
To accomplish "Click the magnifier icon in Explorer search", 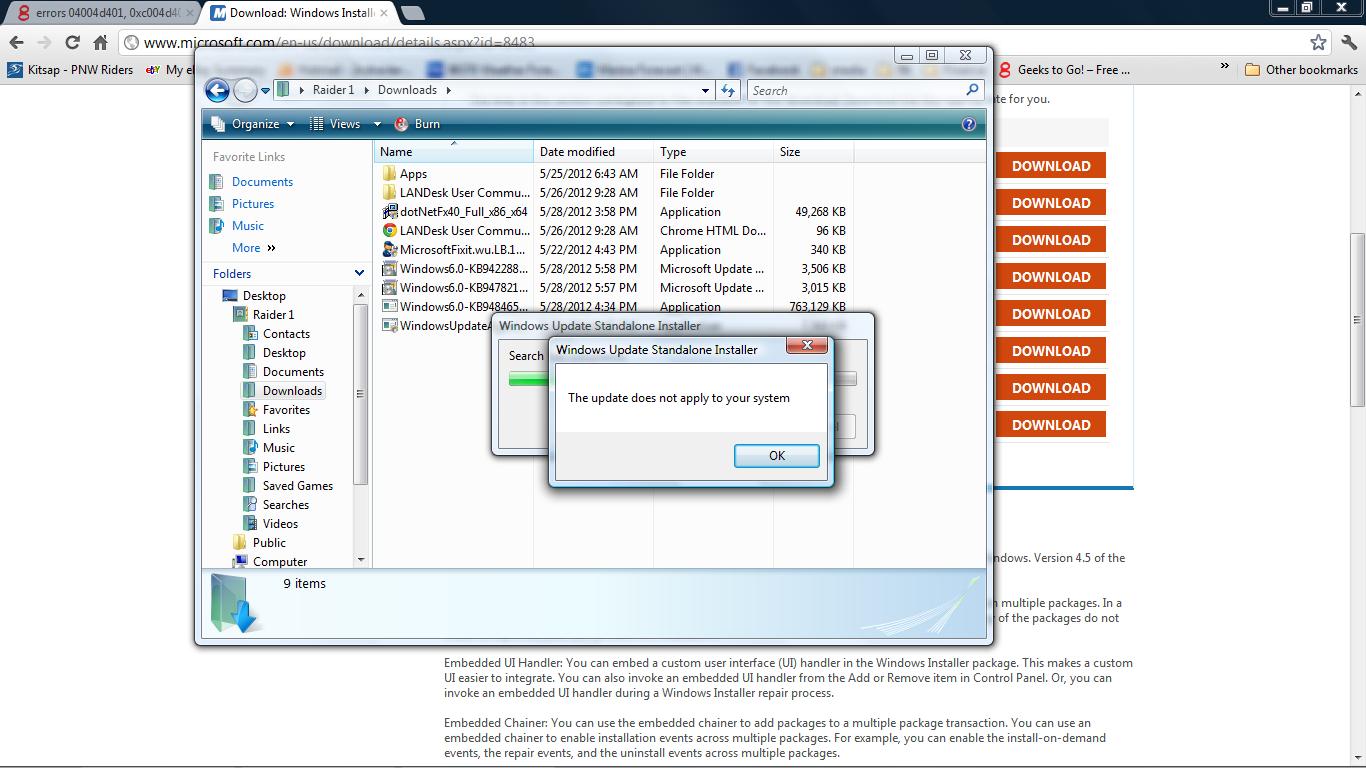I will [x=972, y=90].
